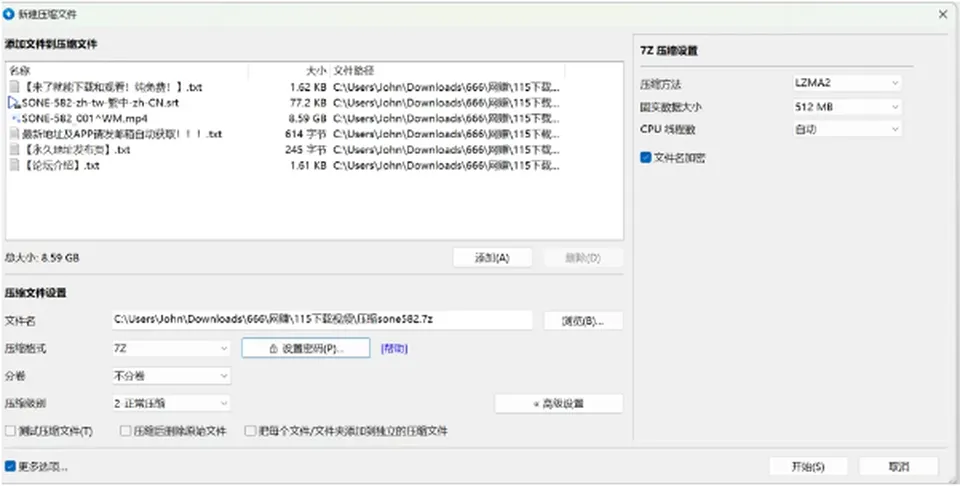Select the 【永久地址发布页】.txt file row
Viewport: 960px width, 486px height.
click(285, 149)
